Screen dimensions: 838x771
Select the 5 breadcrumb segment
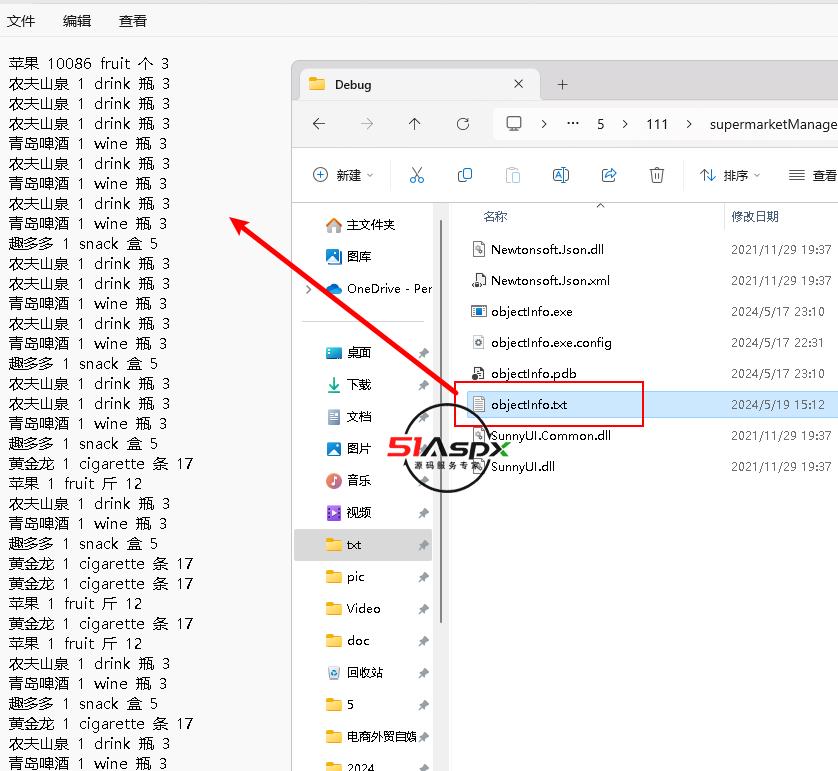pyautogui.click(x=601, y=124)
